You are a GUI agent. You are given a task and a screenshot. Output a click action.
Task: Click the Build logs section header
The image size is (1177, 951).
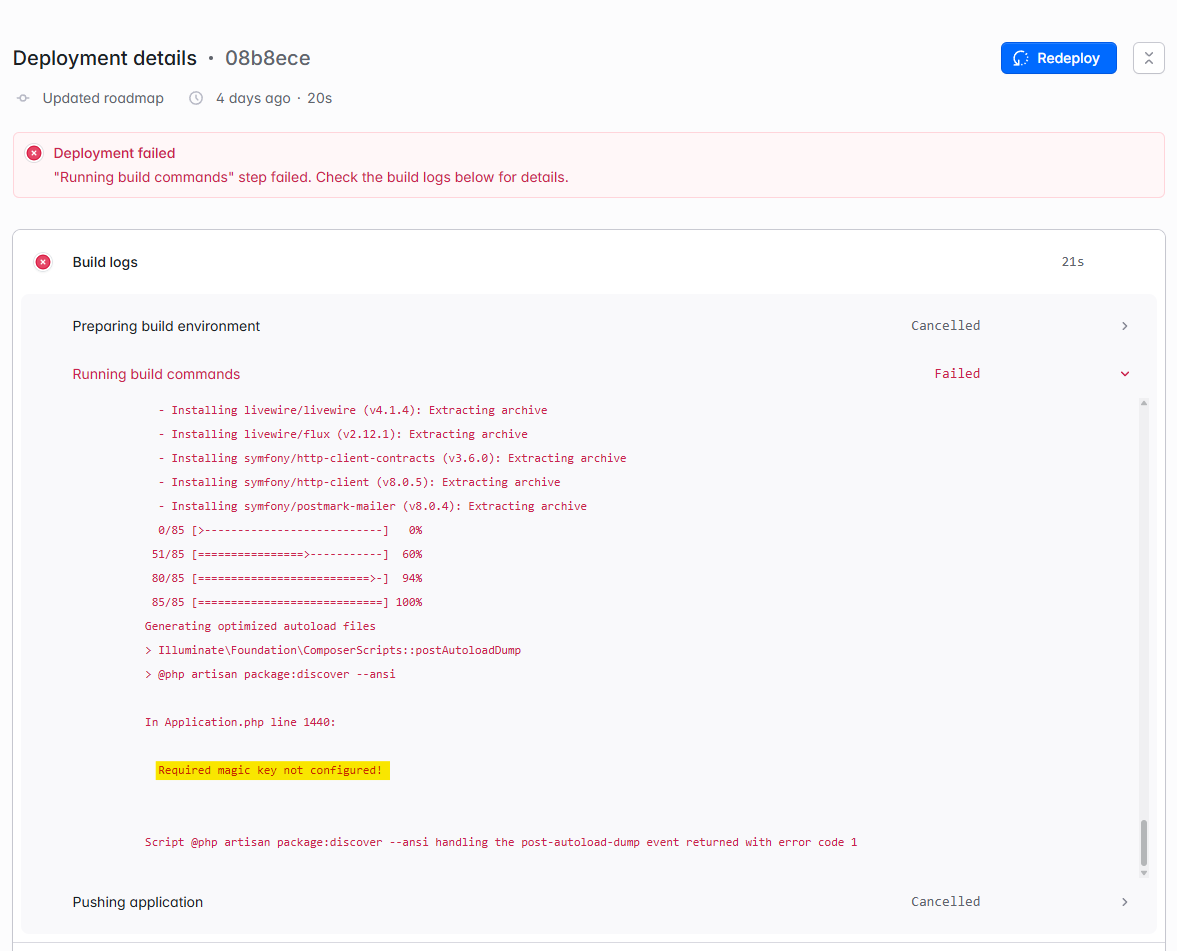point(105,262)
